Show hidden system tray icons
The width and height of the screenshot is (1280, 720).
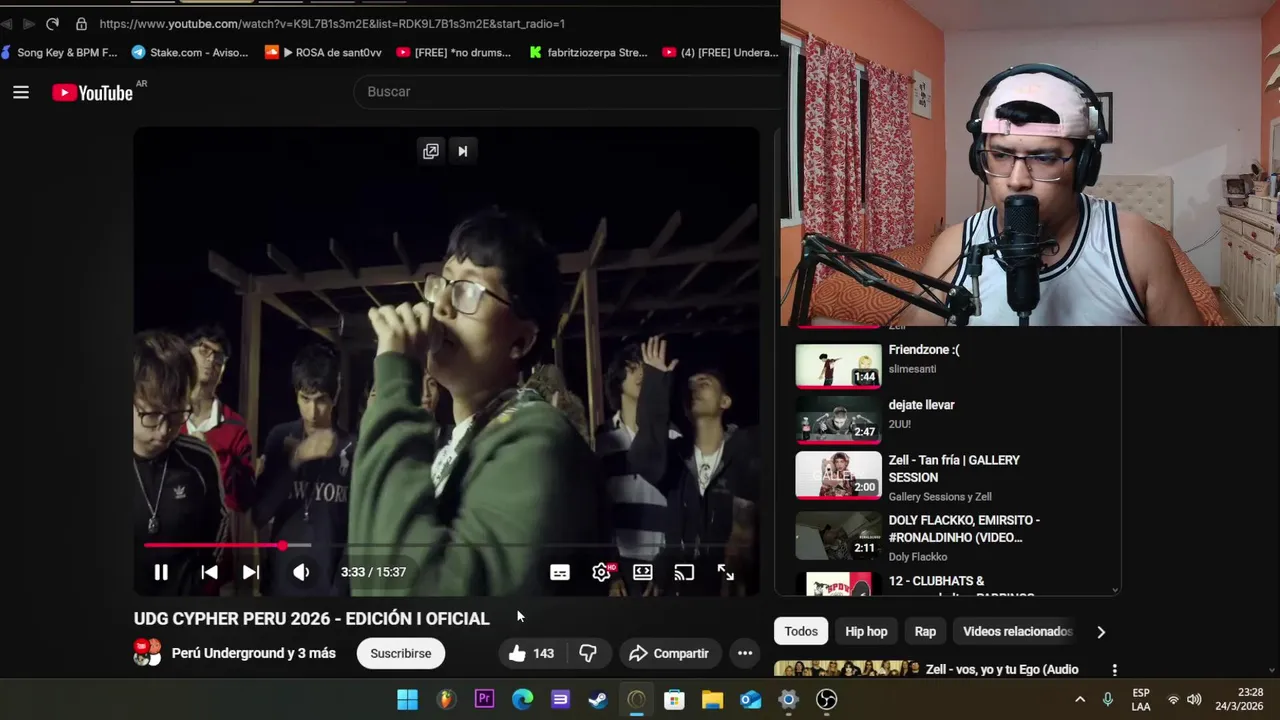(x=1080, y=699)
